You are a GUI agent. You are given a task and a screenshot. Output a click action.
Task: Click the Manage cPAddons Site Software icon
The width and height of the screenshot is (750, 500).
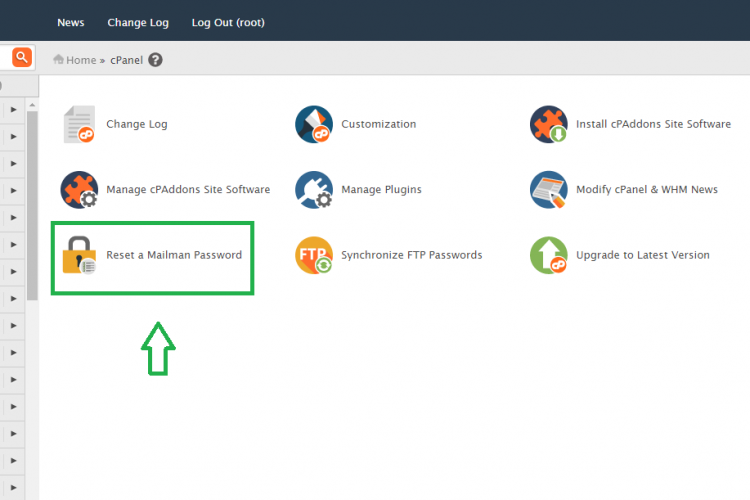(x=79, y=190)
